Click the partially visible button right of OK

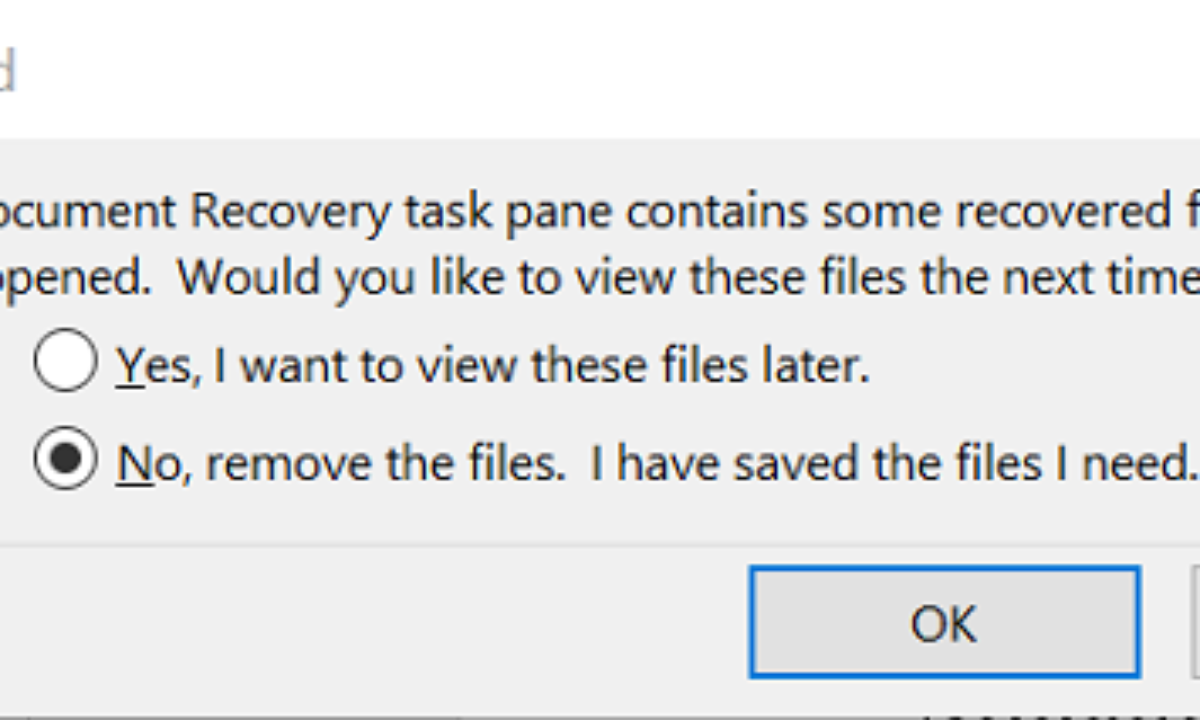tap(1195, 620)
